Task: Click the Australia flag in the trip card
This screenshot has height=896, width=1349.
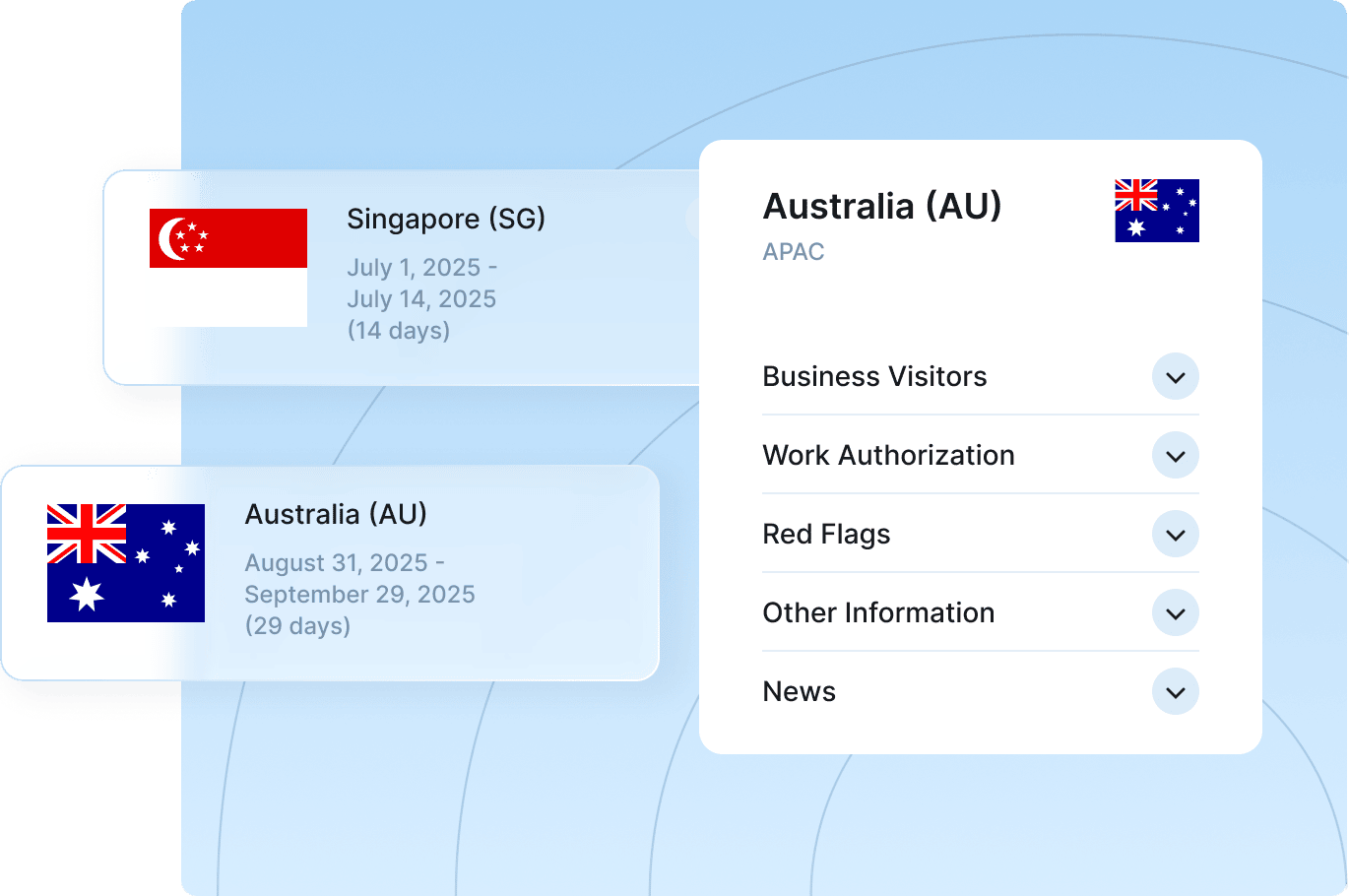Action: (x=126, y=562)
